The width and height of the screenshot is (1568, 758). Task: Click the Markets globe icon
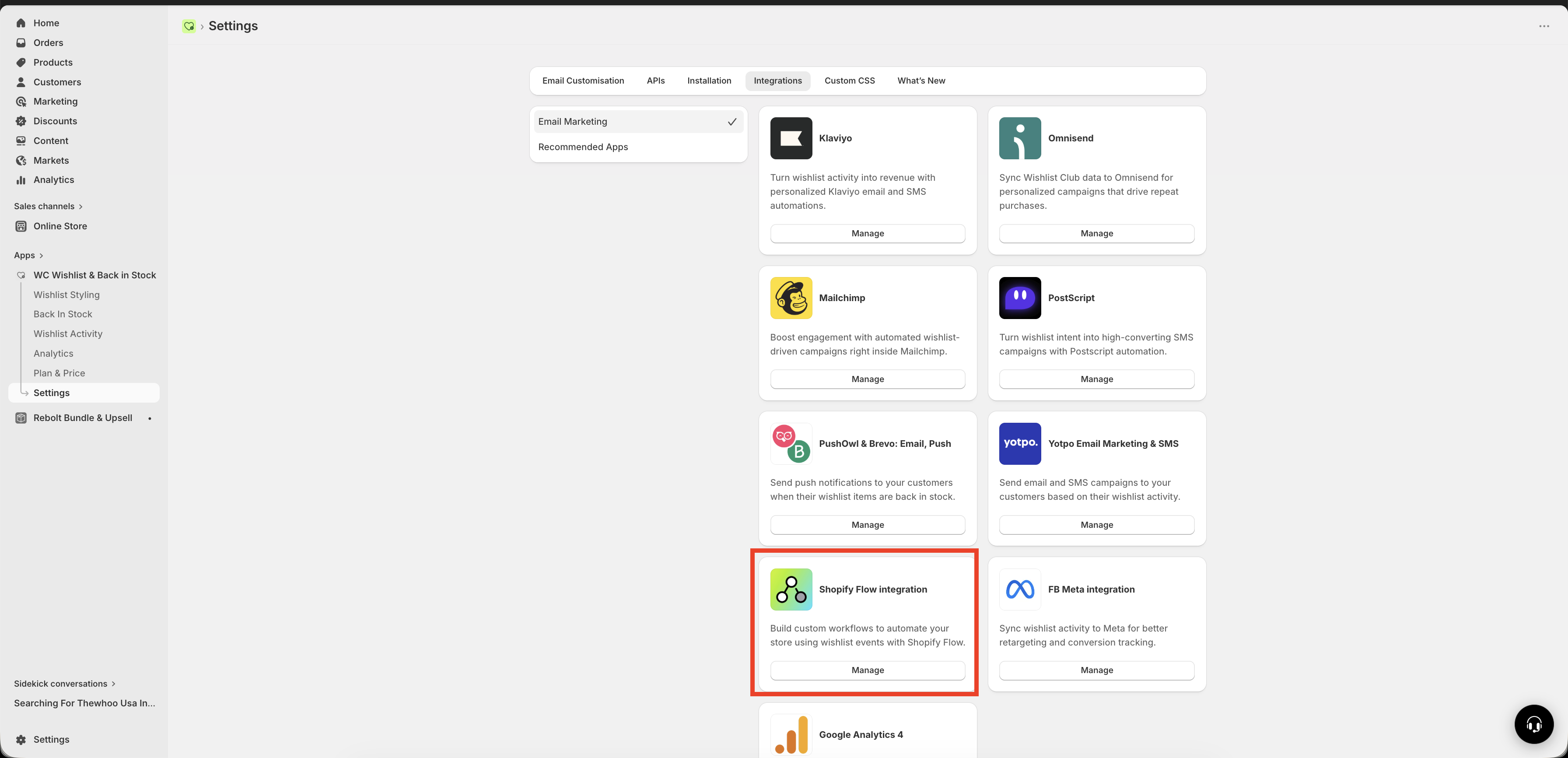21,160
